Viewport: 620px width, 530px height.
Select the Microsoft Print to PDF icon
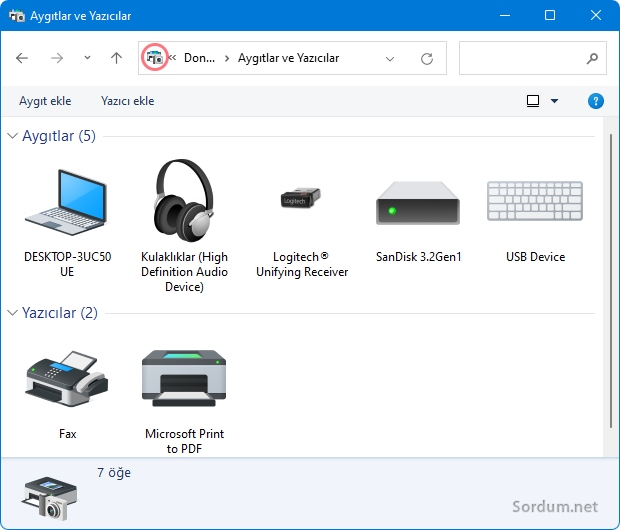(184, 378)
